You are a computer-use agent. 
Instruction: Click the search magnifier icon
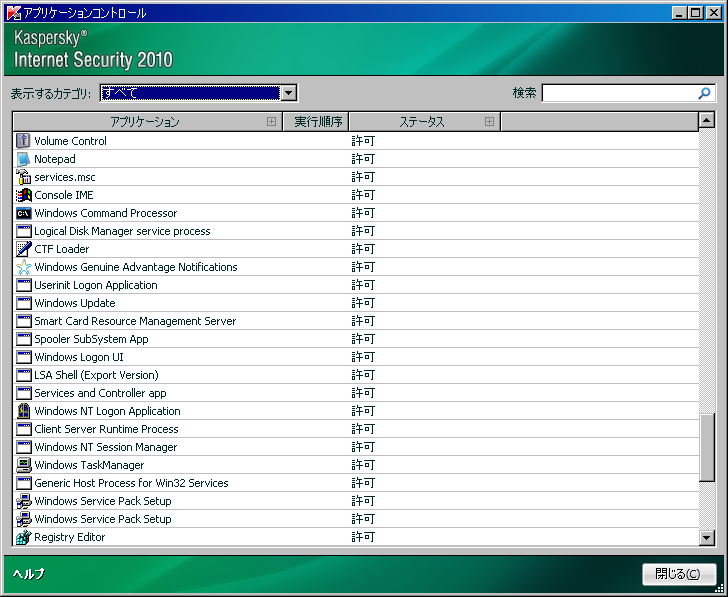point(704,93)
